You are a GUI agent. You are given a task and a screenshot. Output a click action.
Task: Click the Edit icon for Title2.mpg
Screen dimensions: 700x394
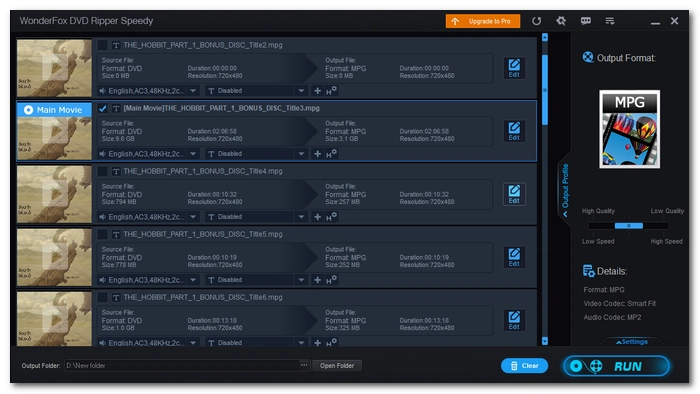click(514, 68)
